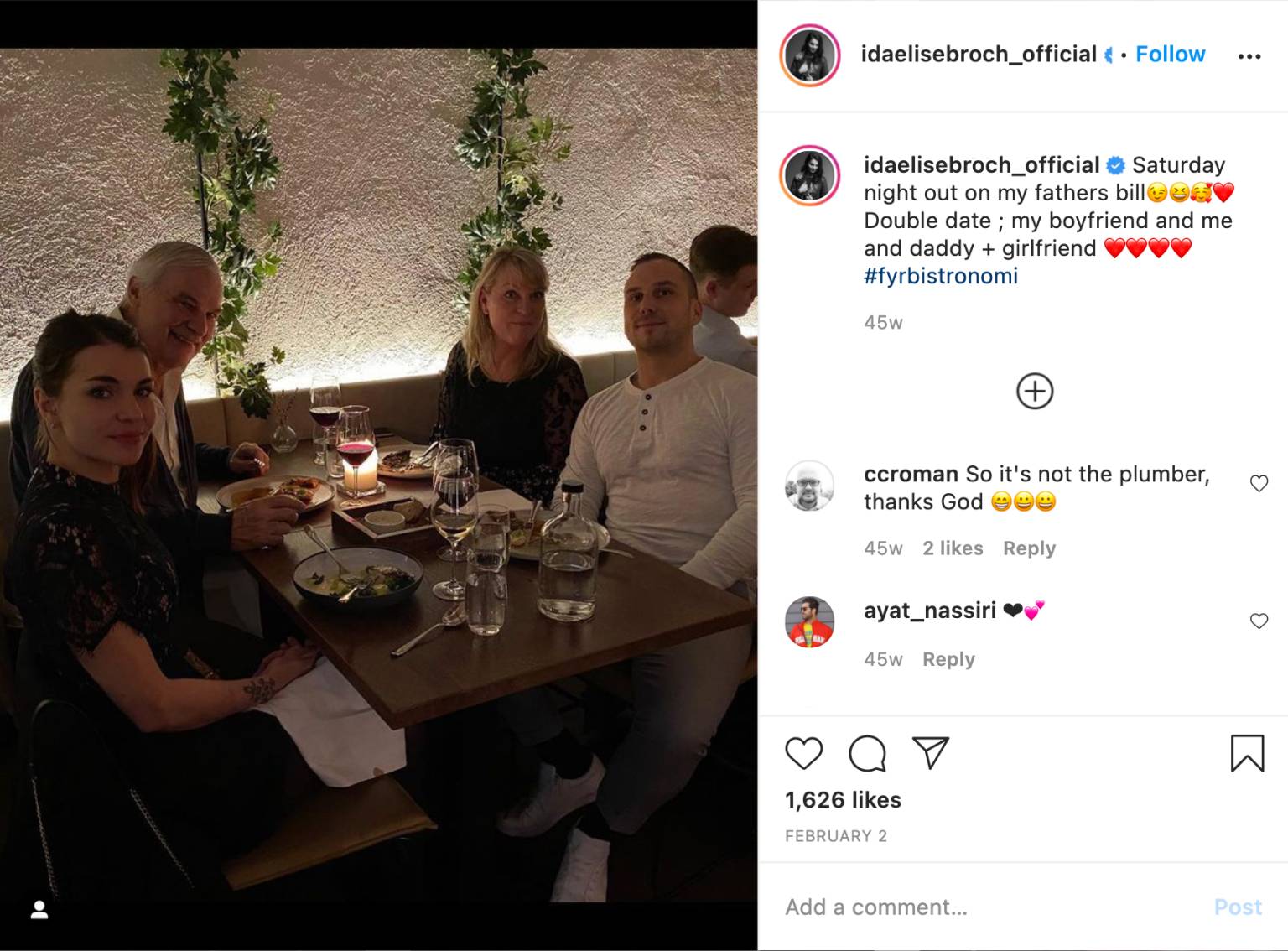1288x951 pixels.
Task: Show tagged people icon on photo
Action: click(39, 910)
